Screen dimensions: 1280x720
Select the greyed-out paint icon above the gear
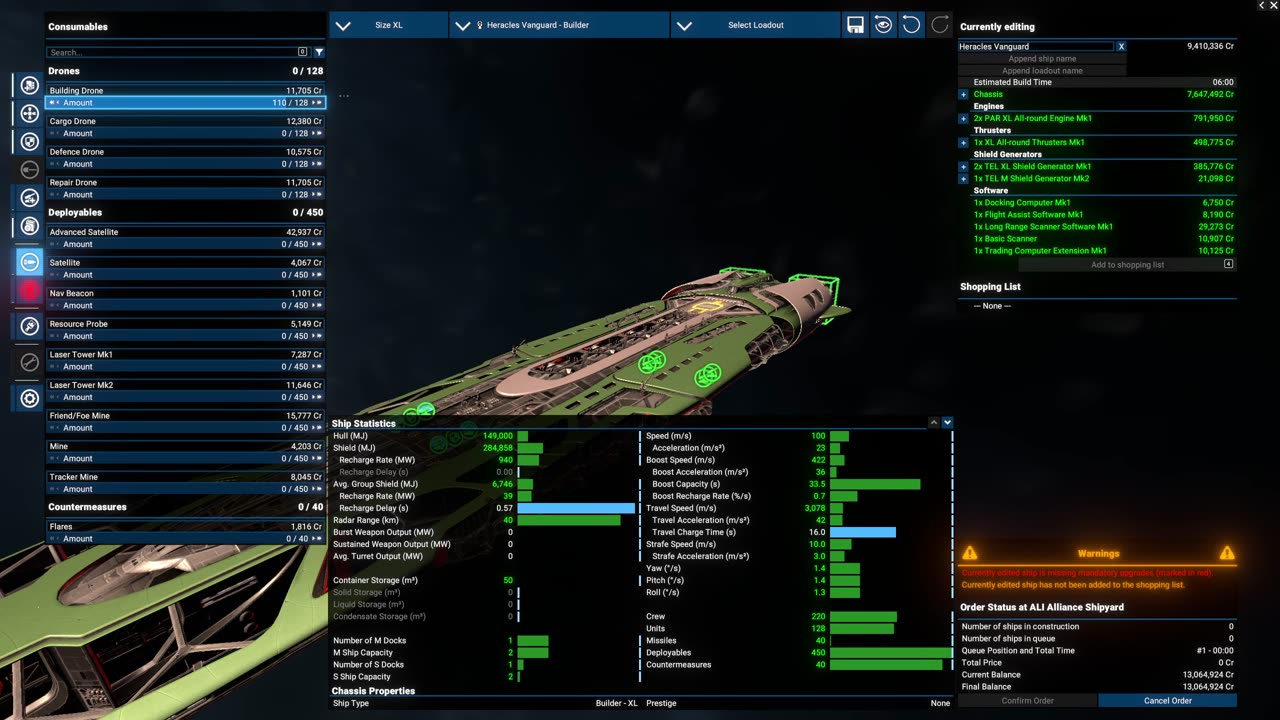(30, 362)
